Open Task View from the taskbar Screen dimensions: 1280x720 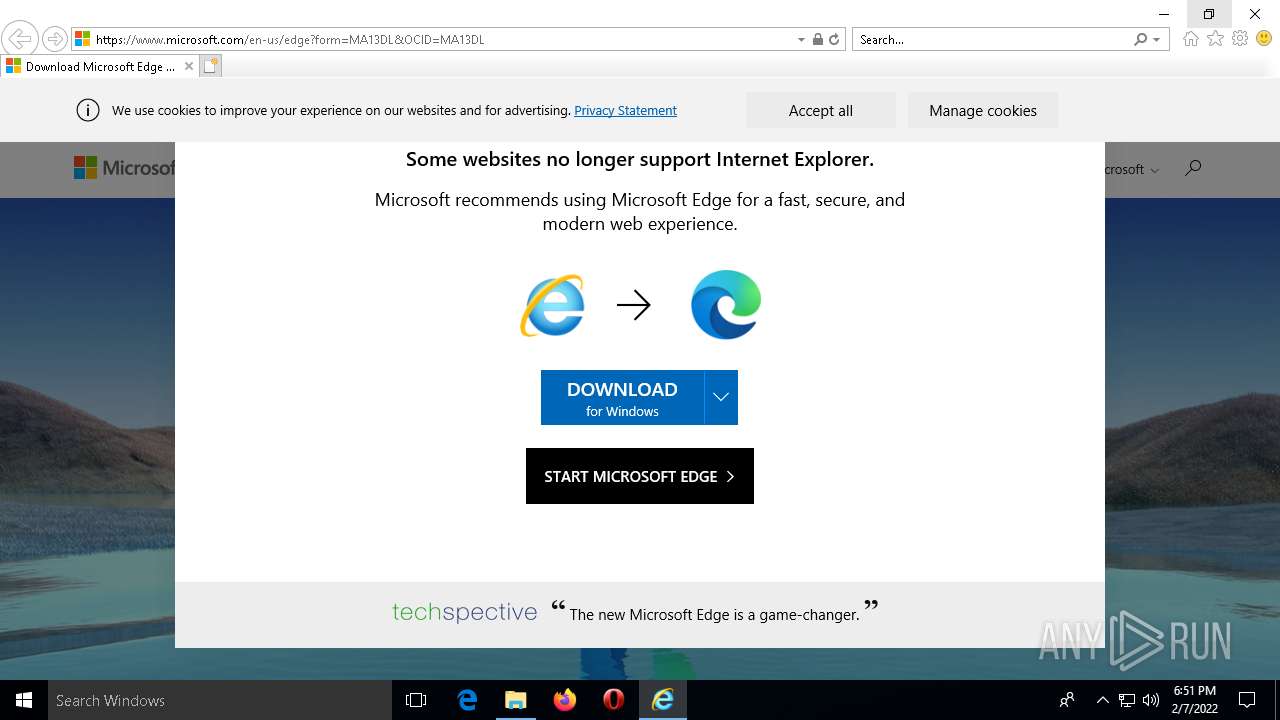(416, 700)
